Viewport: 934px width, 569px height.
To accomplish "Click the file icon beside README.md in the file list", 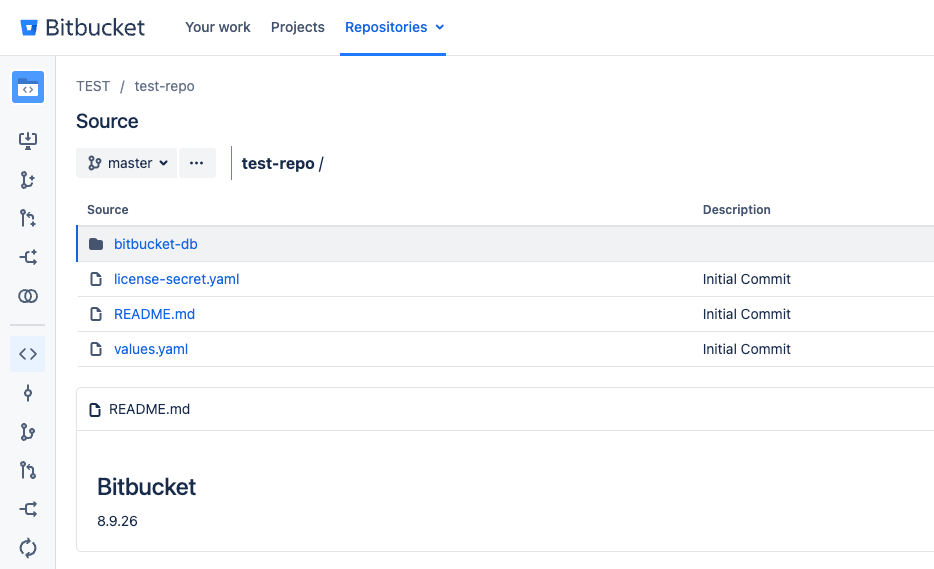I will [96, 314].
